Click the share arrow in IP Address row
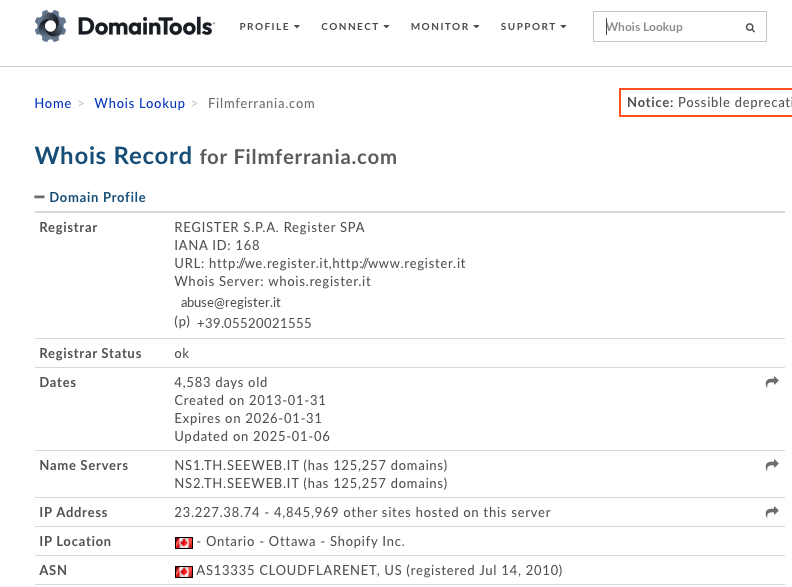The height and width of the screenshot is (587, 792). (x=772, y=512)
